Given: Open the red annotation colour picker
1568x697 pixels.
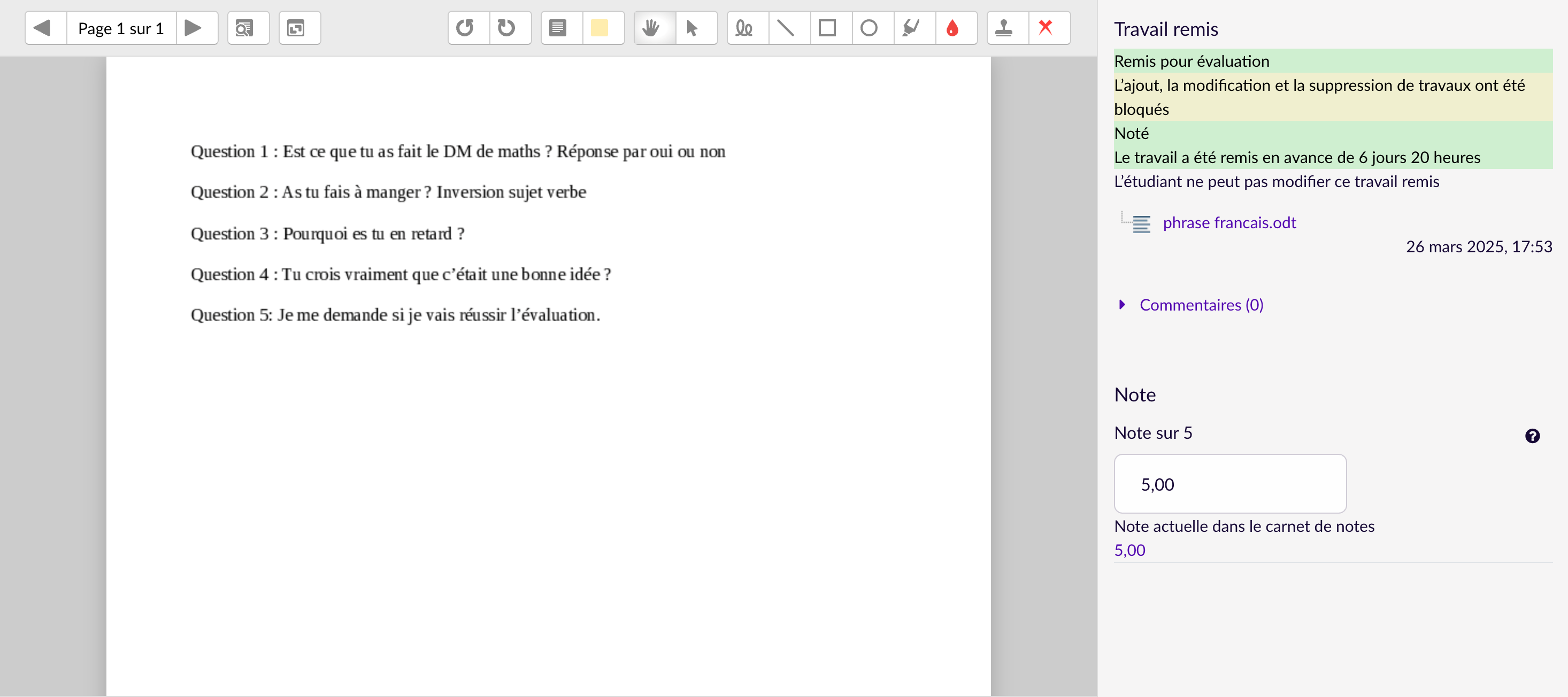Looking at the screenshot, I should pos(952,28).
